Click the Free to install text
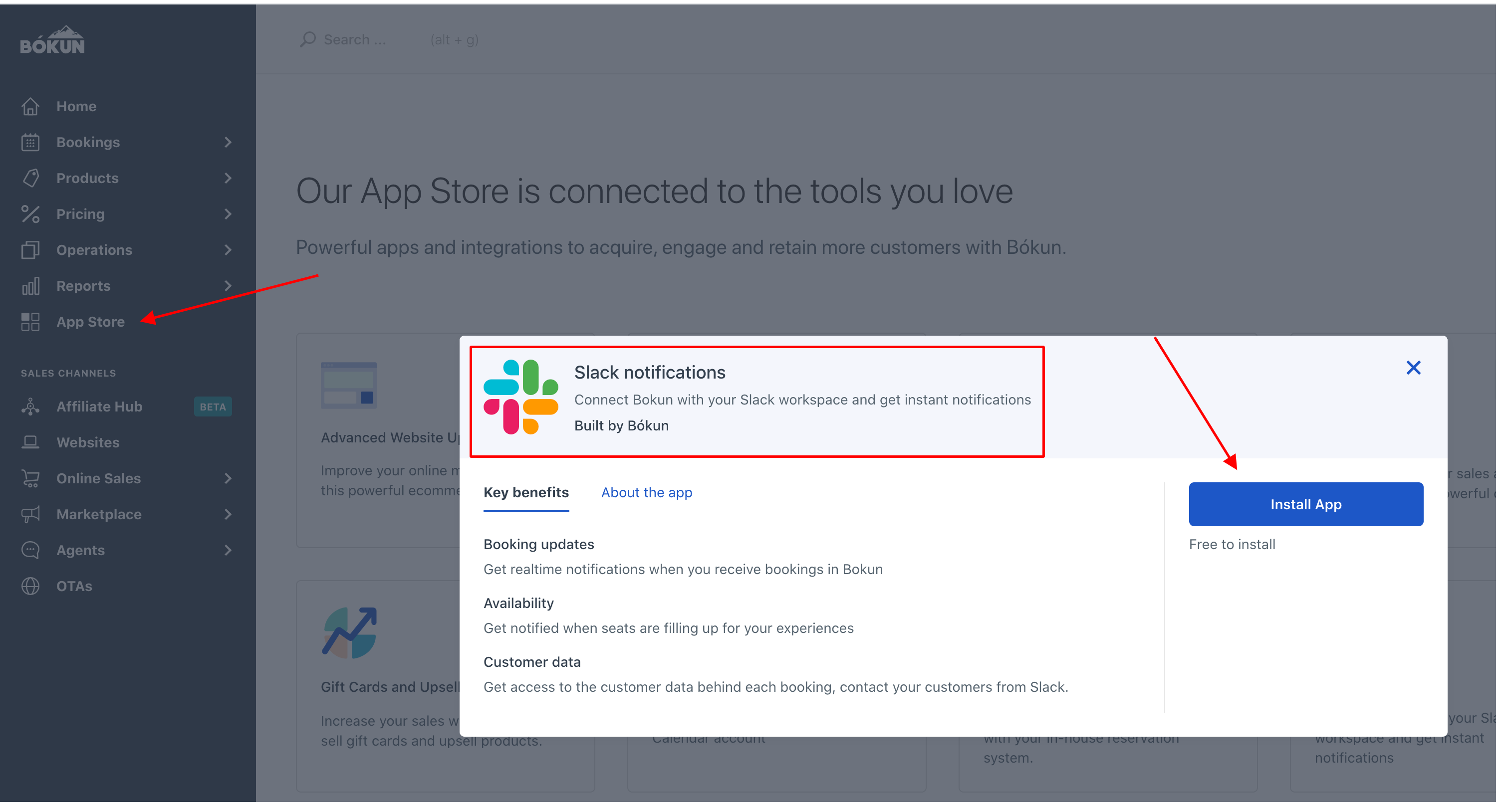1506x812 pixels. coord(1240,548)
